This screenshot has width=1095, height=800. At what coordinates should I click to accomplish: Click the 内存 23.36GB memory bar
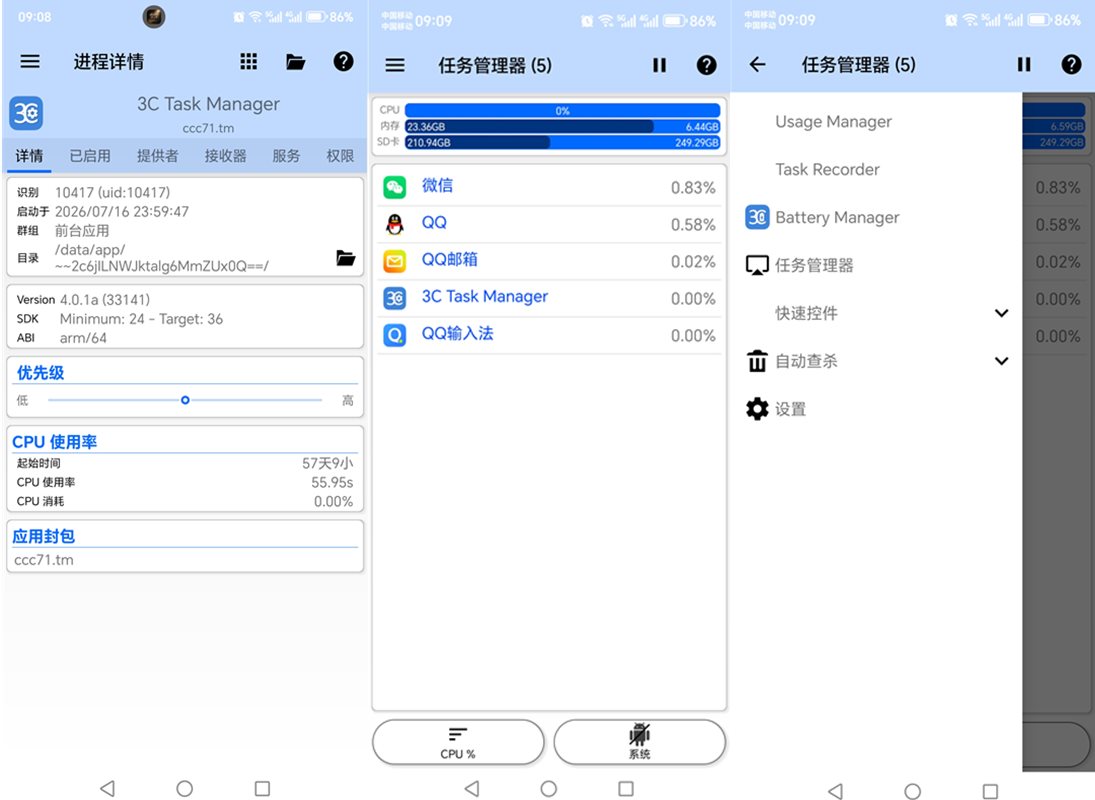(562, 126)
